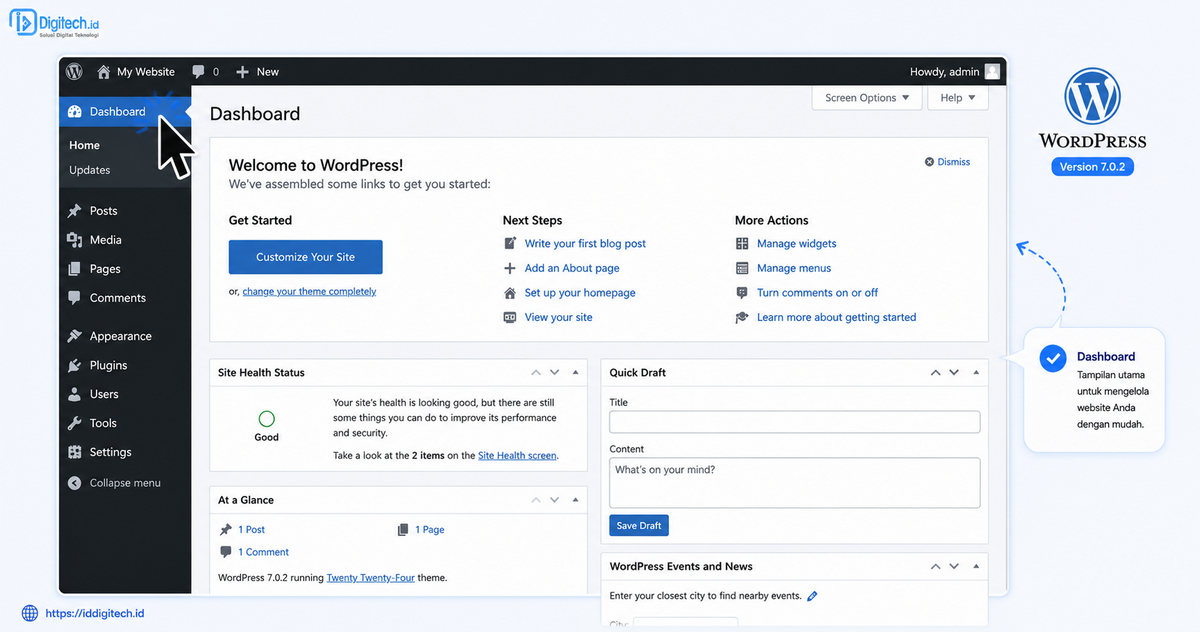Image resolution: width=1200 pixels, height=632 pixels.
Task: Click the Learn more about getting started link
Action: tap(837, 317)
